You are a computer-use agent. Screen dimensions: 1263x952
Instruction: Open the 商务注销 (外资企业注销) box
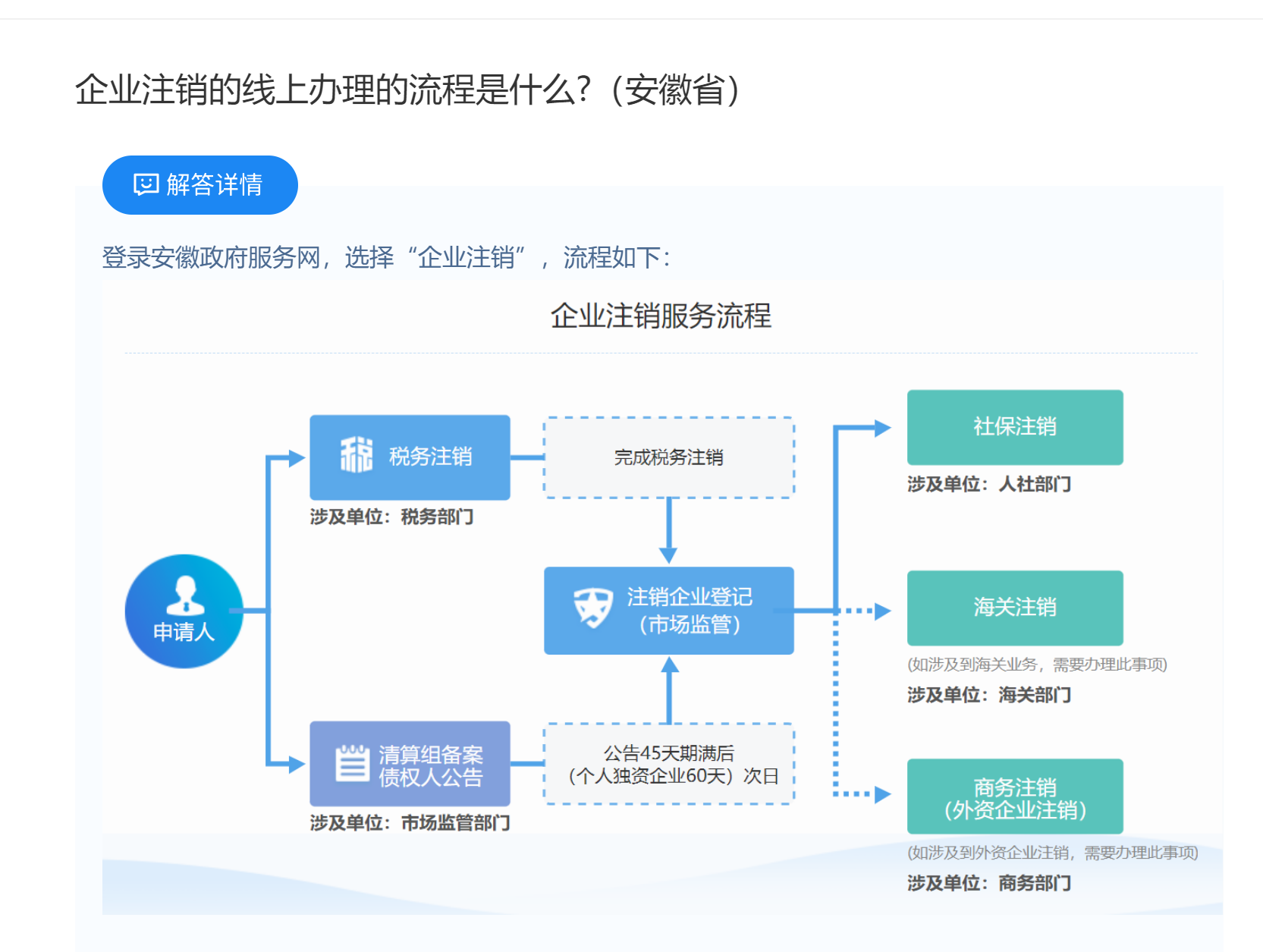(1014, 796)
